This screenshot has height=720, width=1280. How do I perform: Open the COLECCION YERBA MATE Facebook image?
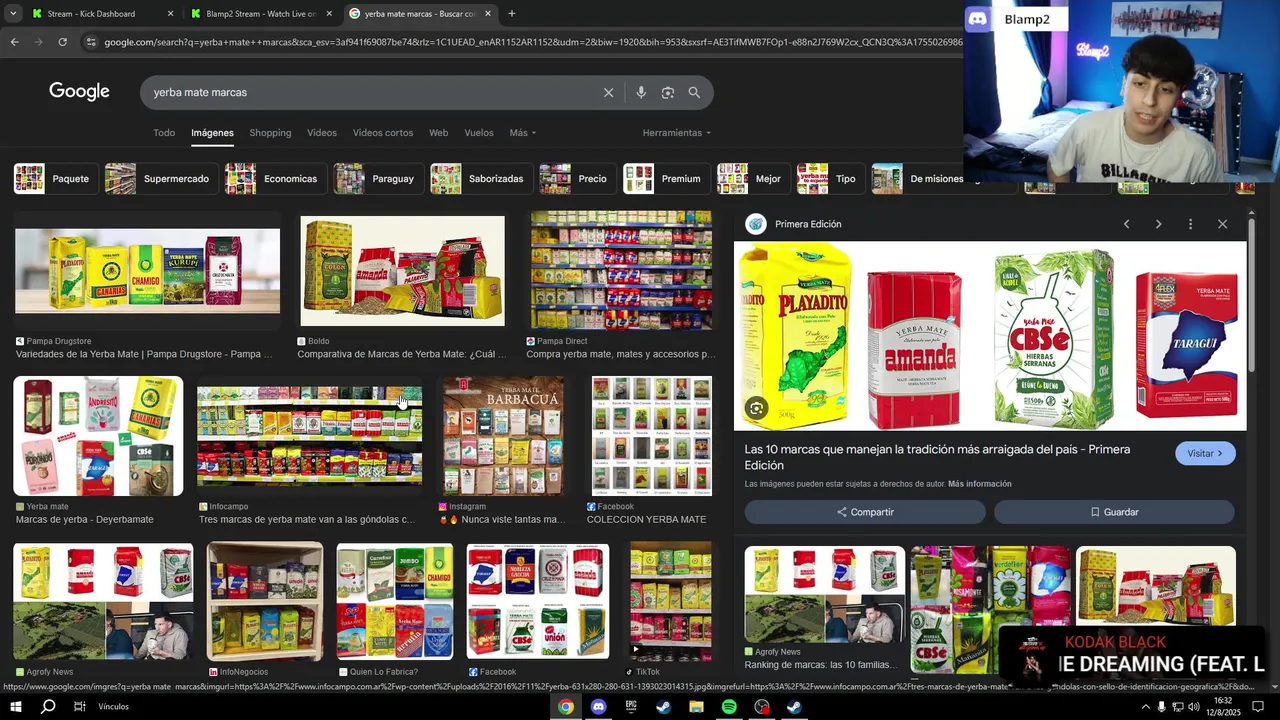pos(652,436)
